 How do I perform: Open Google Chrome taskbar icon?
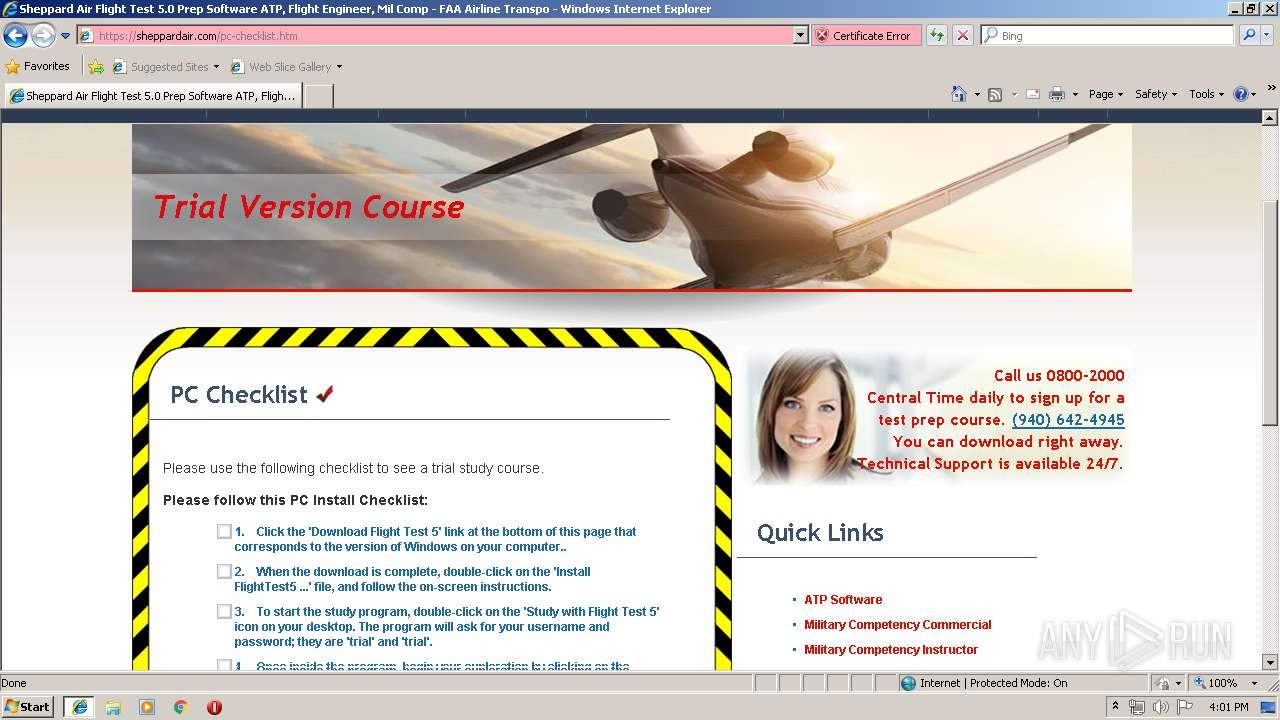tap(181, 707)
